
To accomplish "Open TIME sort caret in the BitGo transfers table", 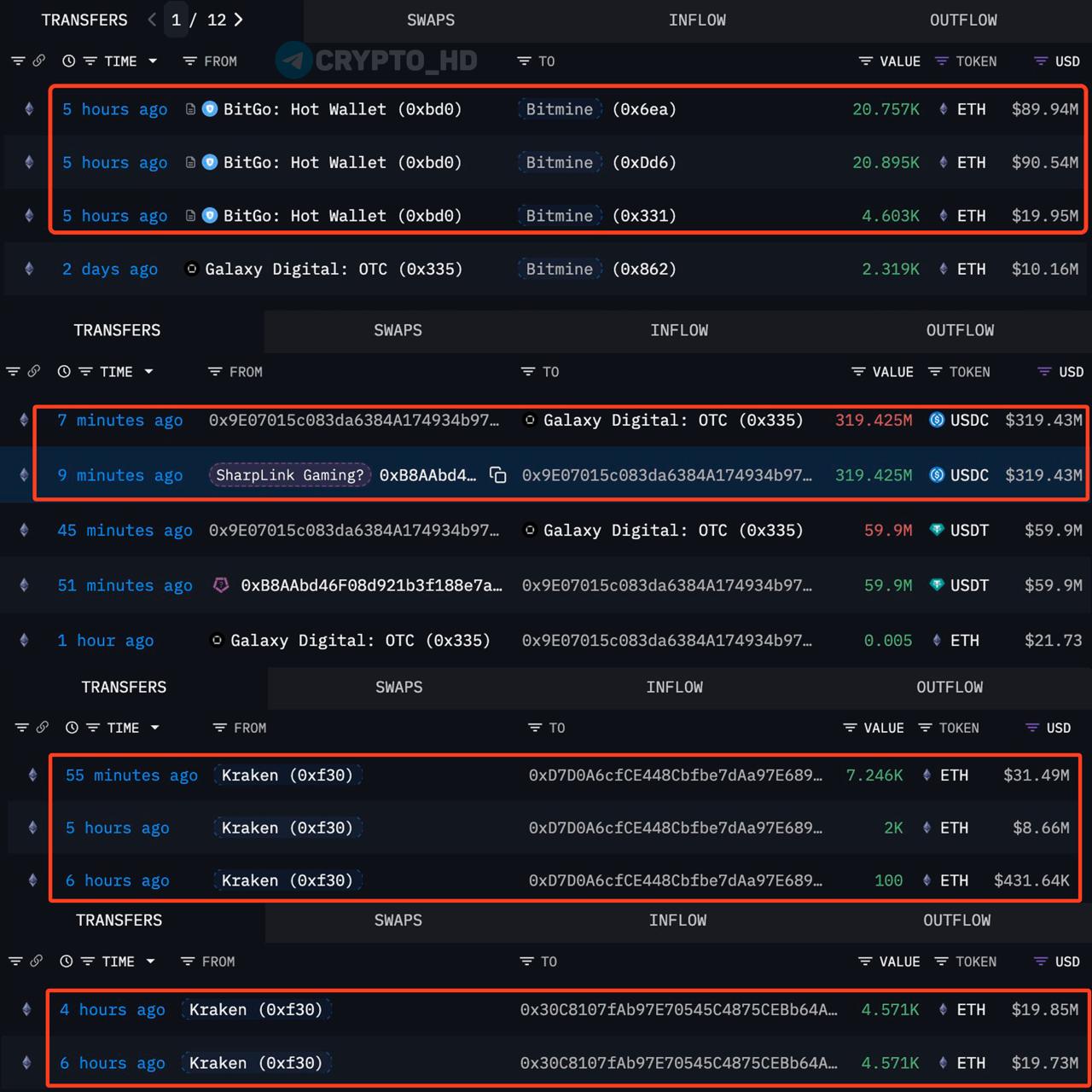I will click(x=153, y=61).
